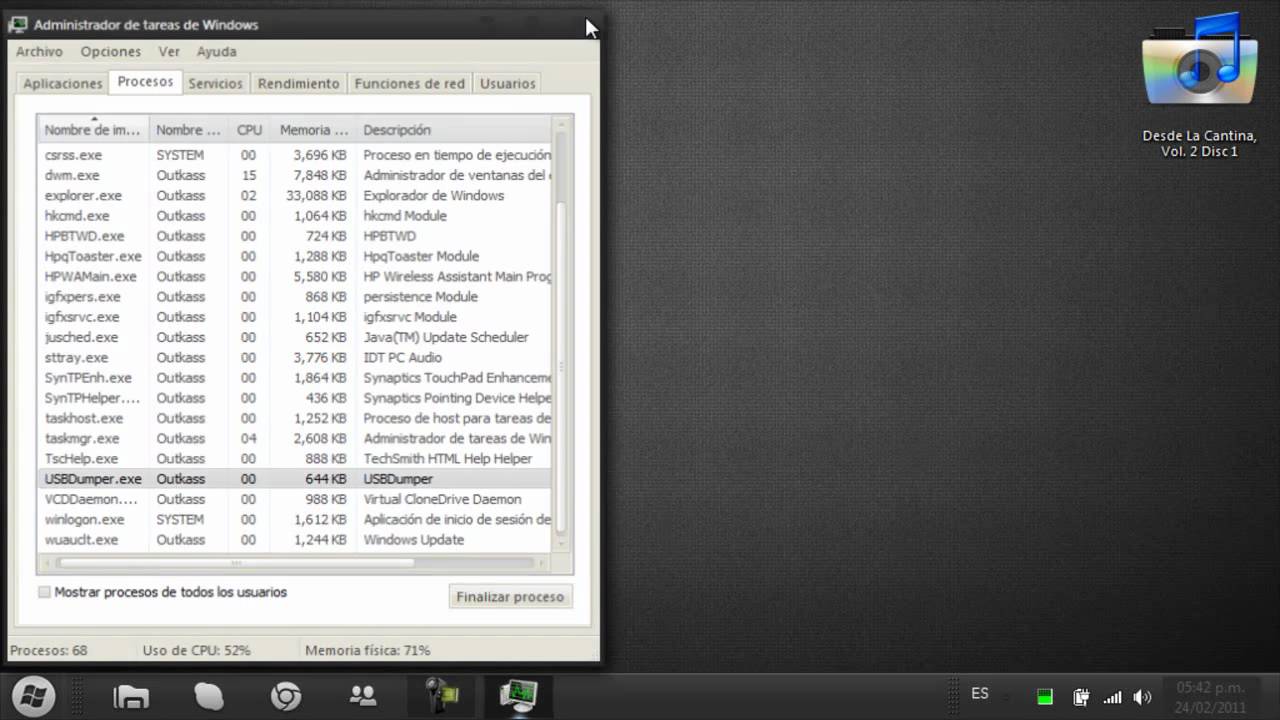
Task: Open the Archivo menu
Action: tap(39, 51)
